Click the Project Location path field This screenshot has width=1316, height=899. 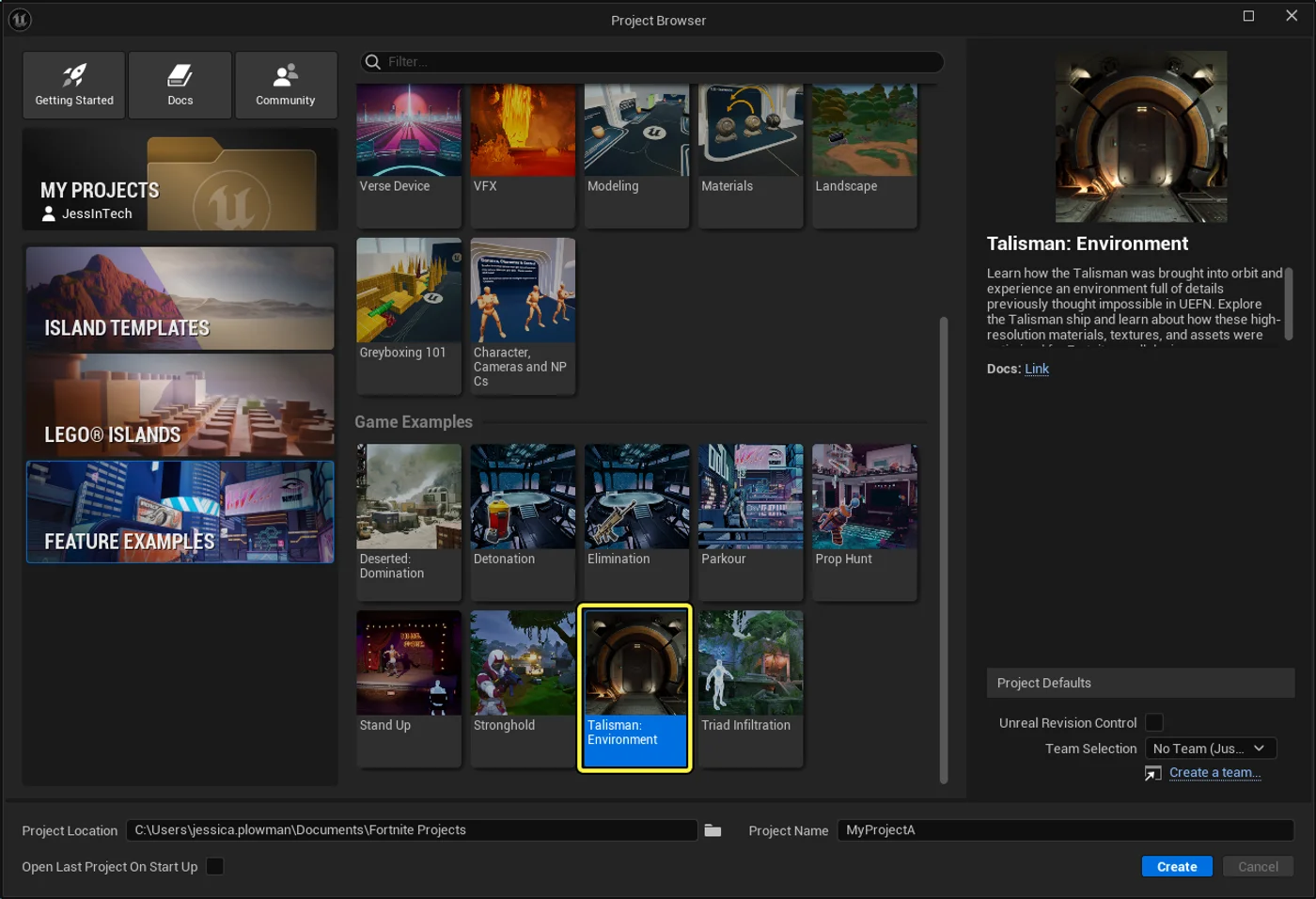[412, 830]
